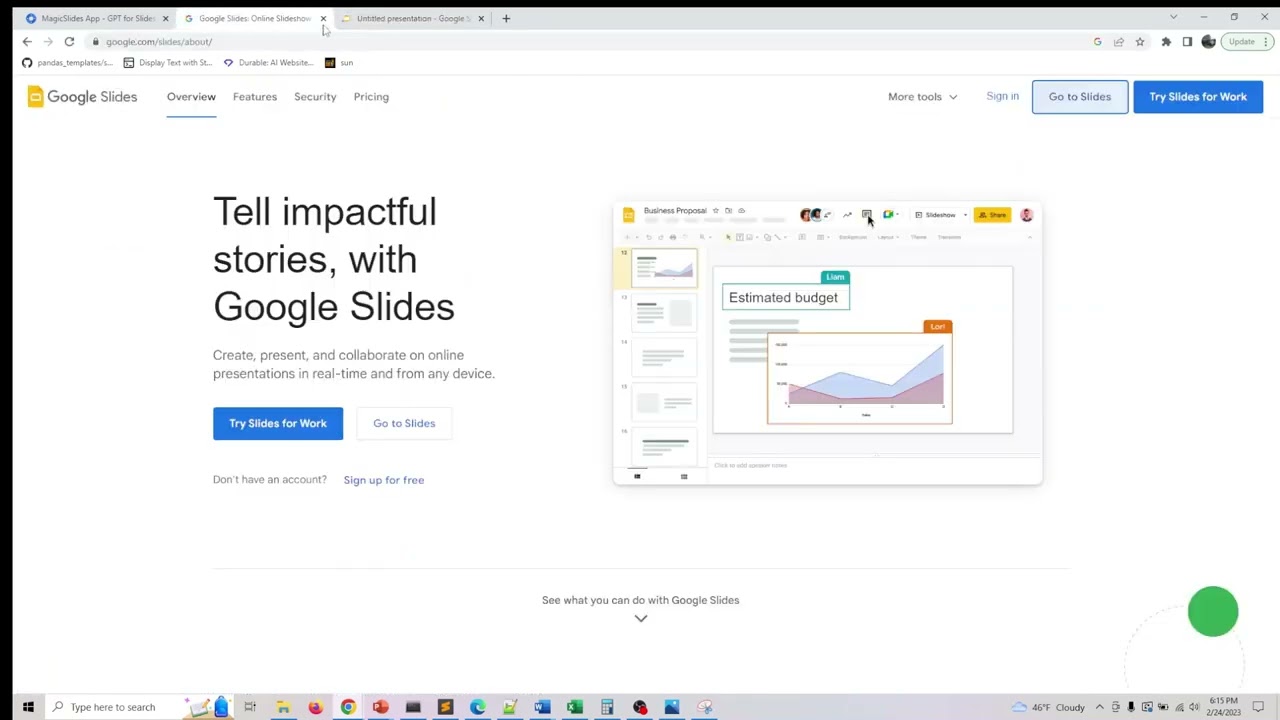Screen dimensions: 1280x720
Task: Launch Firefox from the taskbar
Action: point(315,707)
